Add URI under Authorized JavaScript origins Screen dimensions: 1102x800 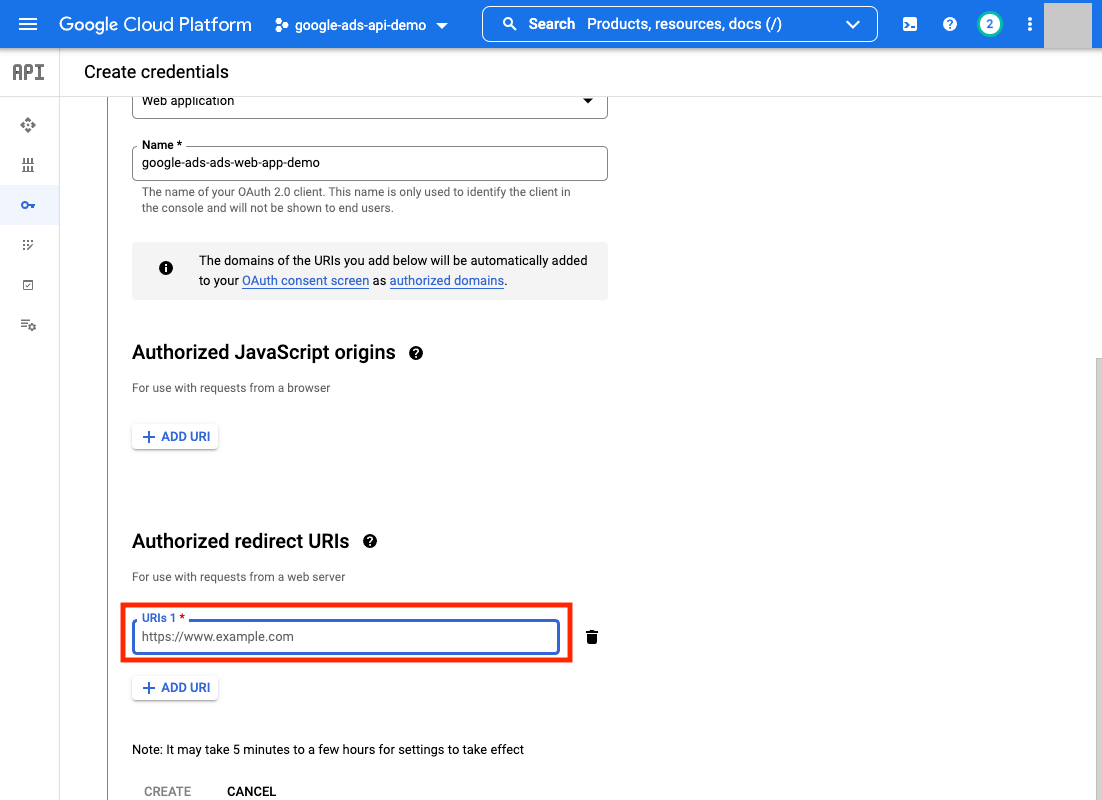[x=175, y=437]
